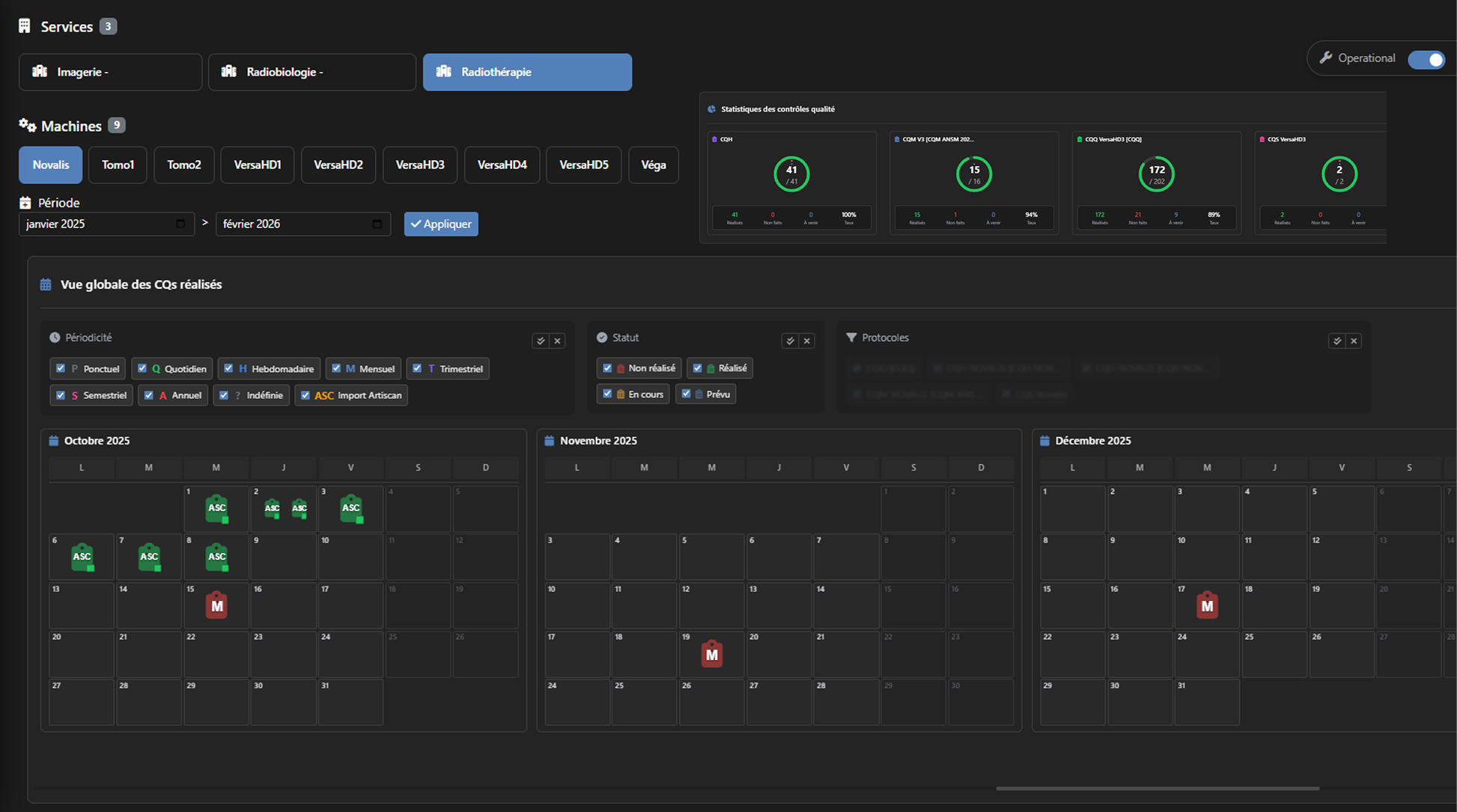Viewport: 1457px width, 812px height.
Task: Click the red M badge on December 17
Action: [x=1206, y=605]
